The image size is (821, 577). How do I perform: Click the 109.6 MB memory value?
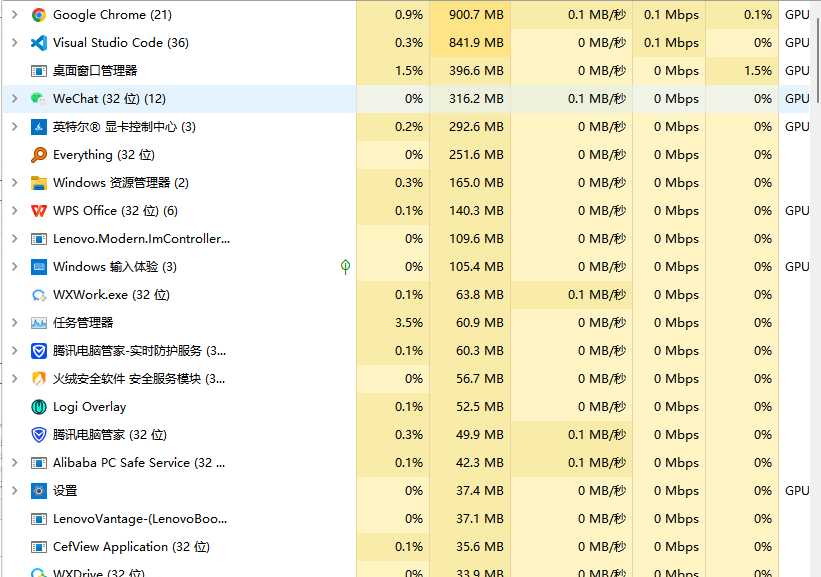476,239
